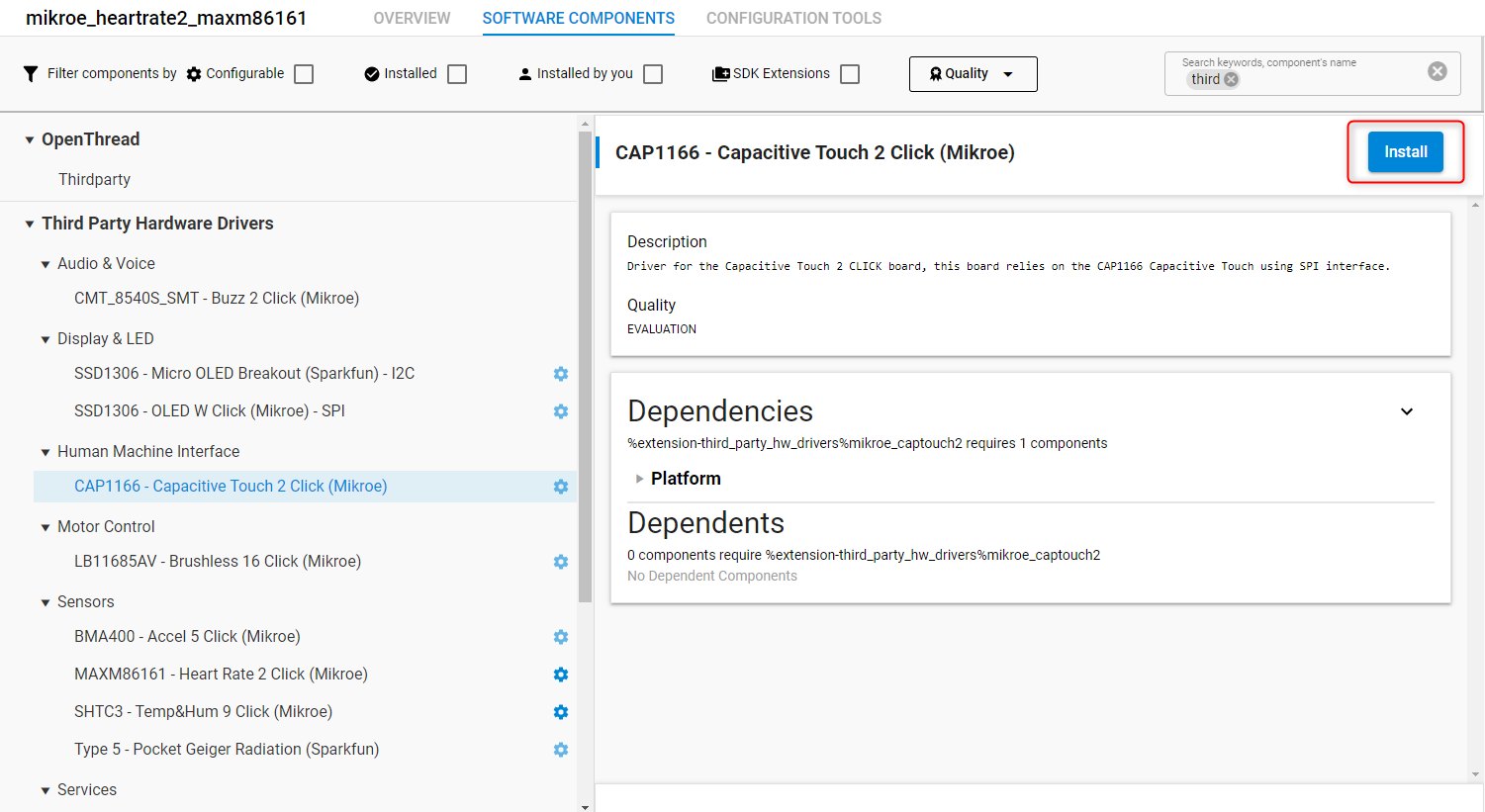Click gear icon for SHTC3 Temp&Hum 9

(x=561, y=712)
